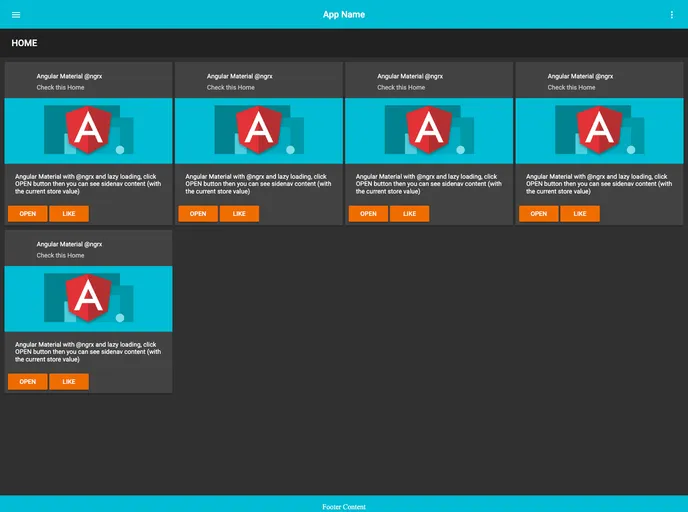Click 'Check this Home' subtitle on third card

tap(401, 87)
